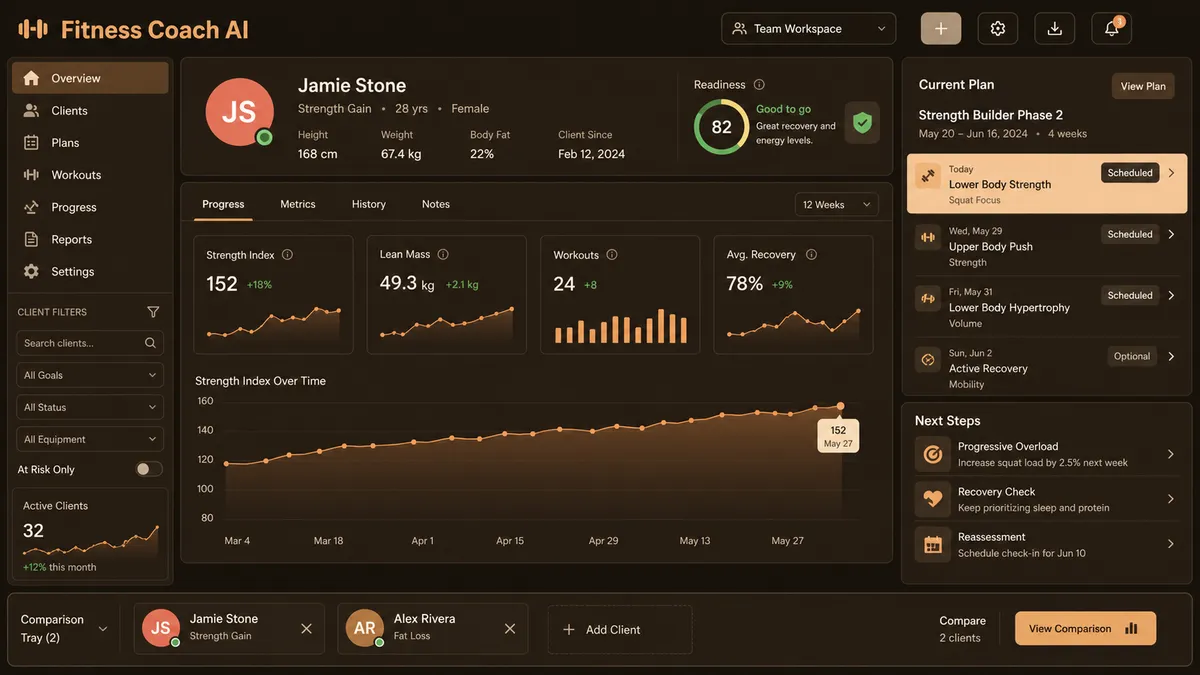Open the 12 Weeks range dropdown

pyautogui.click(x=836, y=204)
